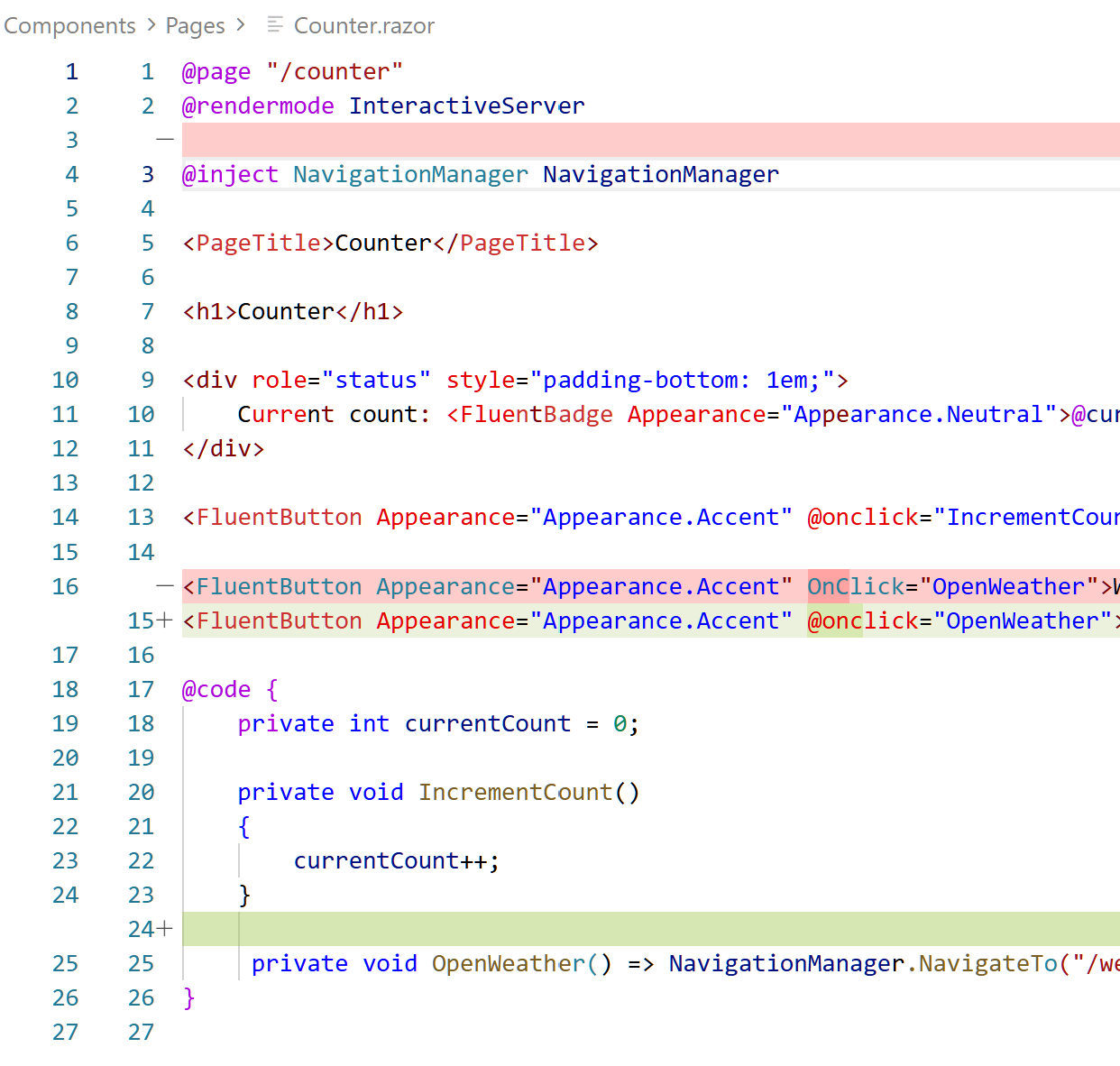The width and height of the screenshot is (1120, 1066).
Task: Click the minus marker on removed line 3
Action: 164,140
